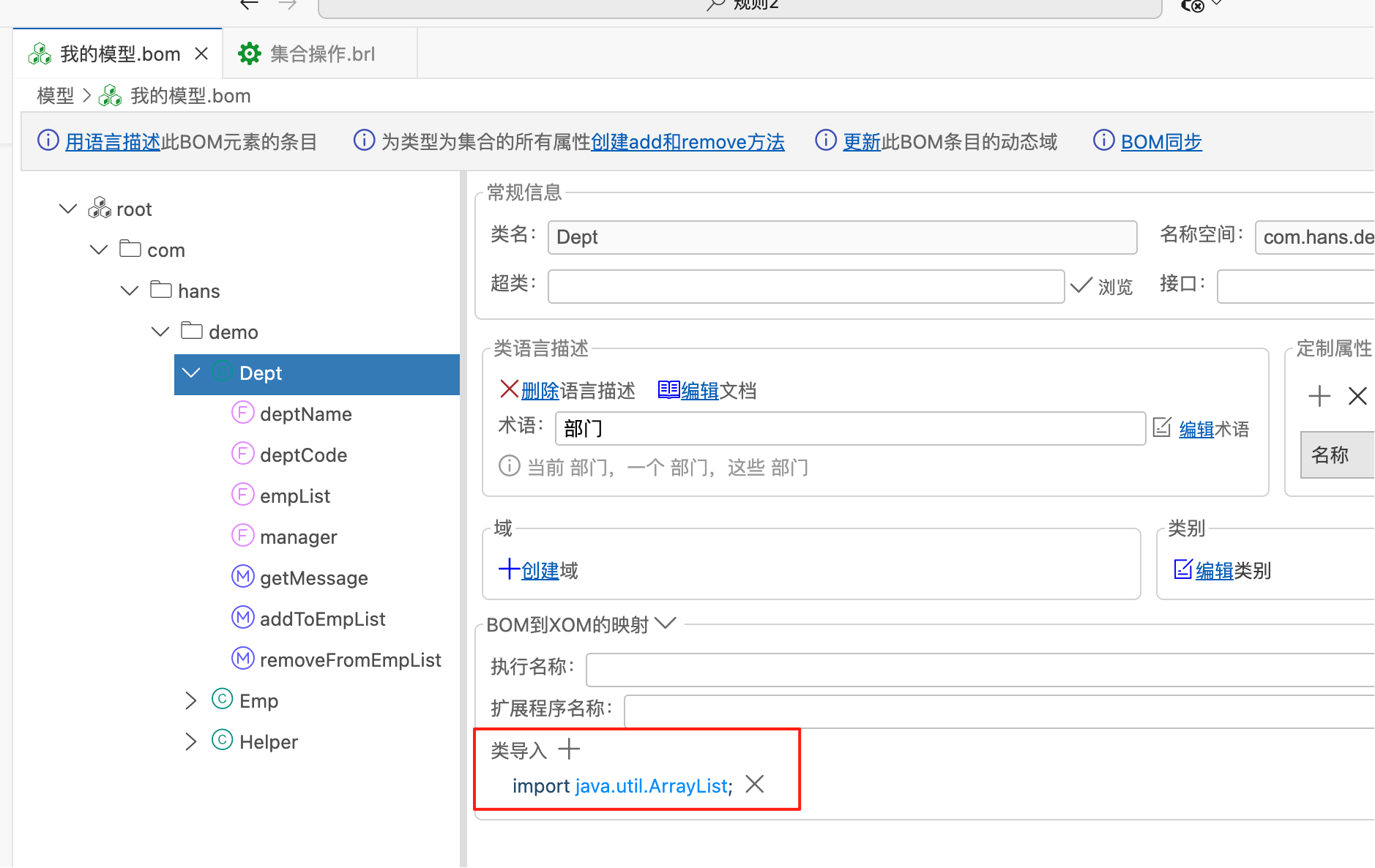Expand the Emp class node
The image size is (1375, 868).
[191, 701]
